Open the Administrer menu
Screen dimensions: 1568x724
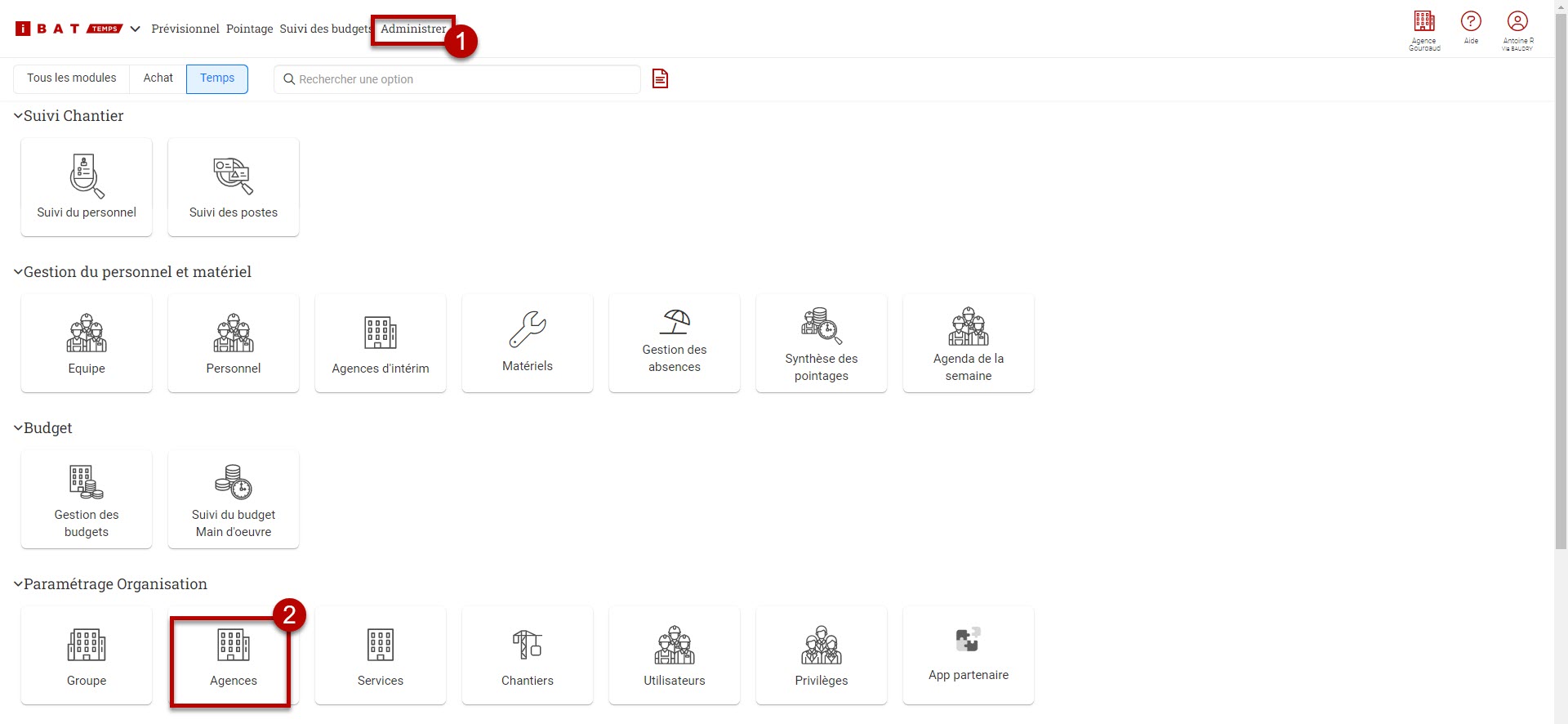413,29
